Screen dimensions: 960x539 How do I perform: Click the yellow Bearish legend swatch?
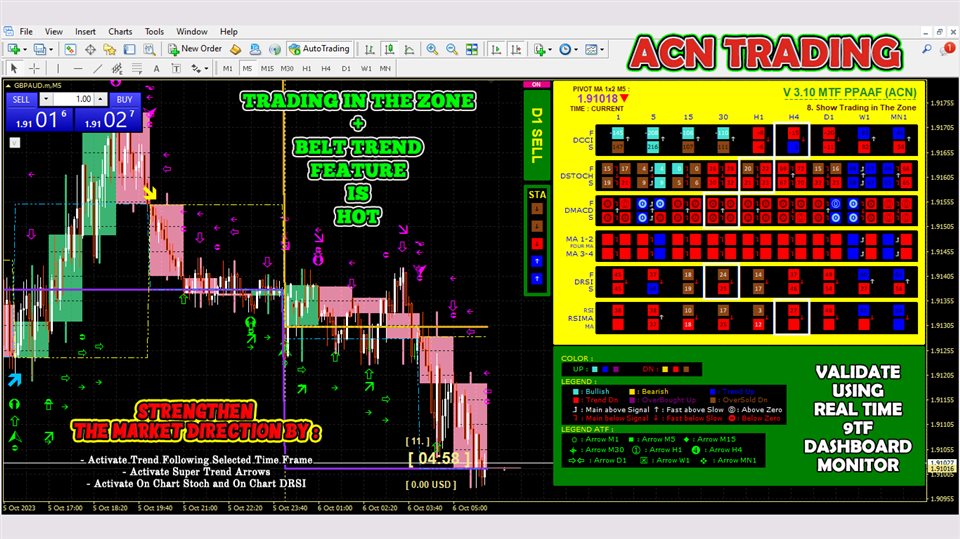point(632,391)
